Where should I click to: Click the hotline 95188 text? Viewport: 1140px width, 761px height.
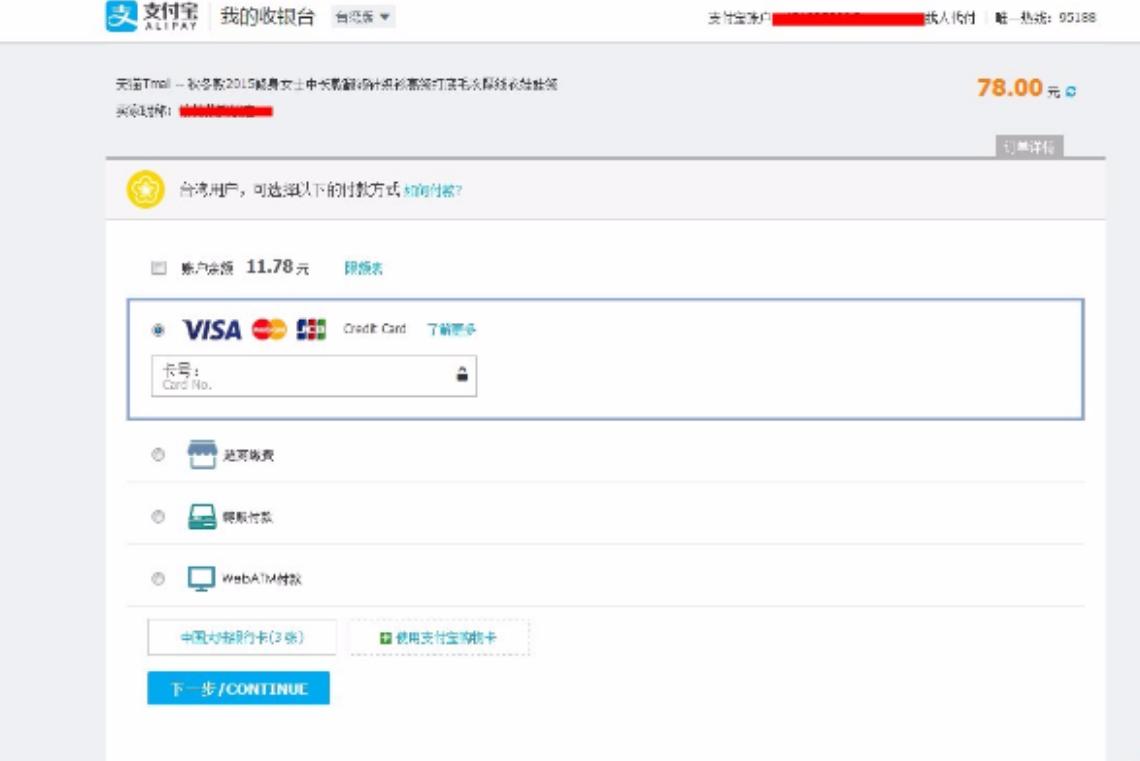coord(1045,17)
